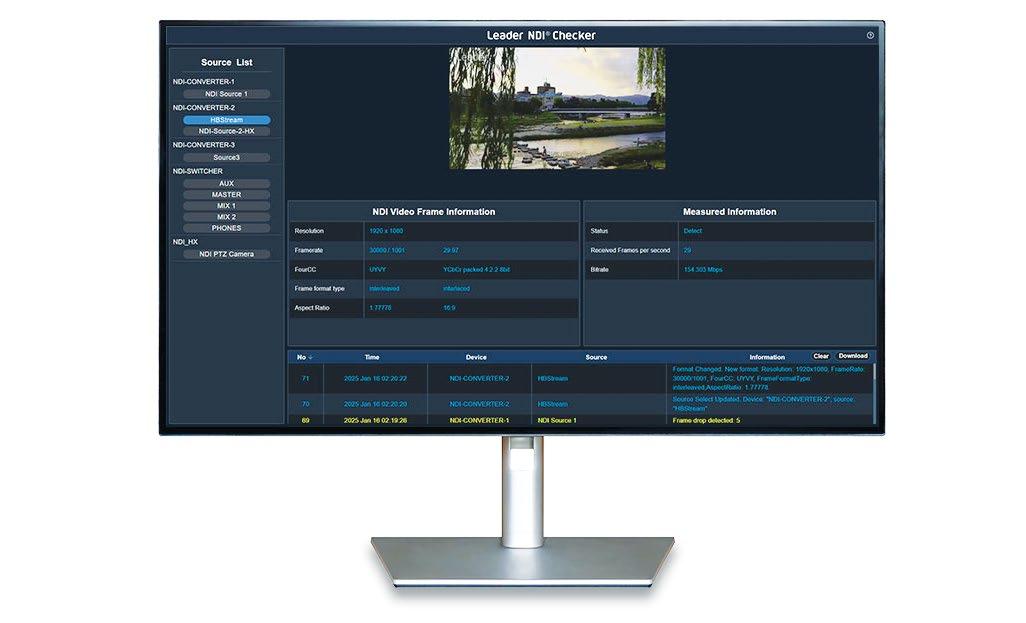This screenshot has height=623, width=1026.
Task: Click the Format Changed log message
Action: (768, 378)
